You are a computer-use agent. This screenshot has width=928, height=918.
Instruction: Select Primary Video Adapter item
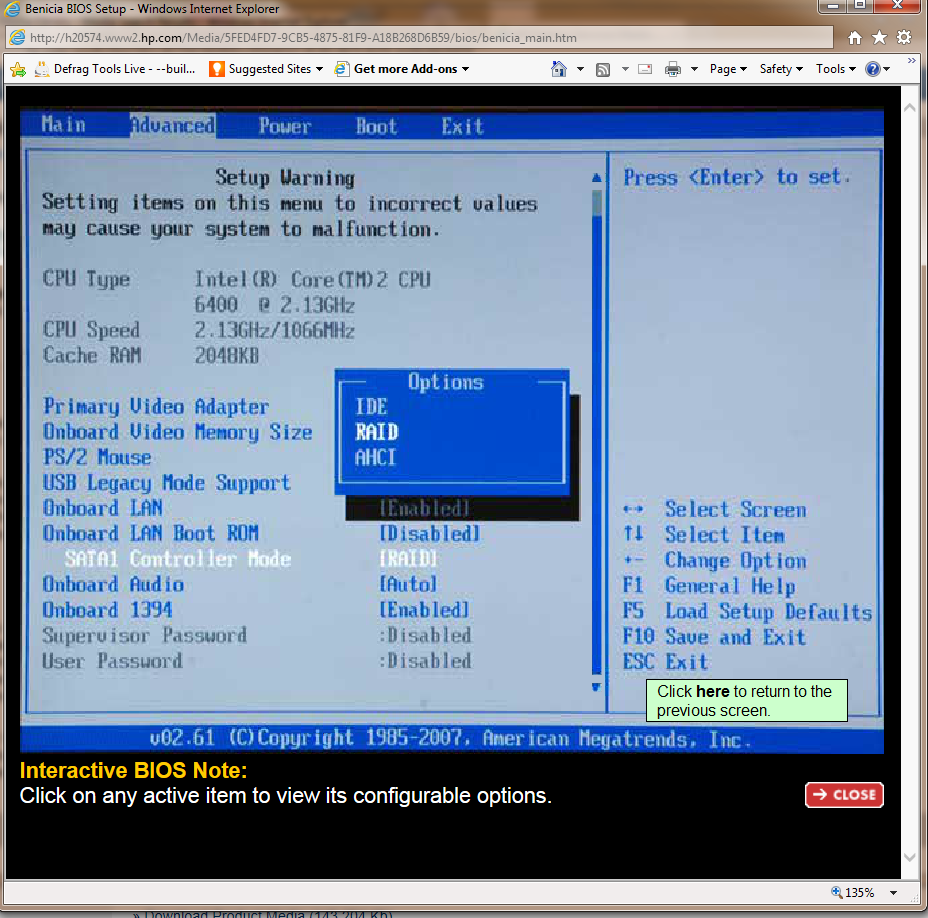click(156, 407)
